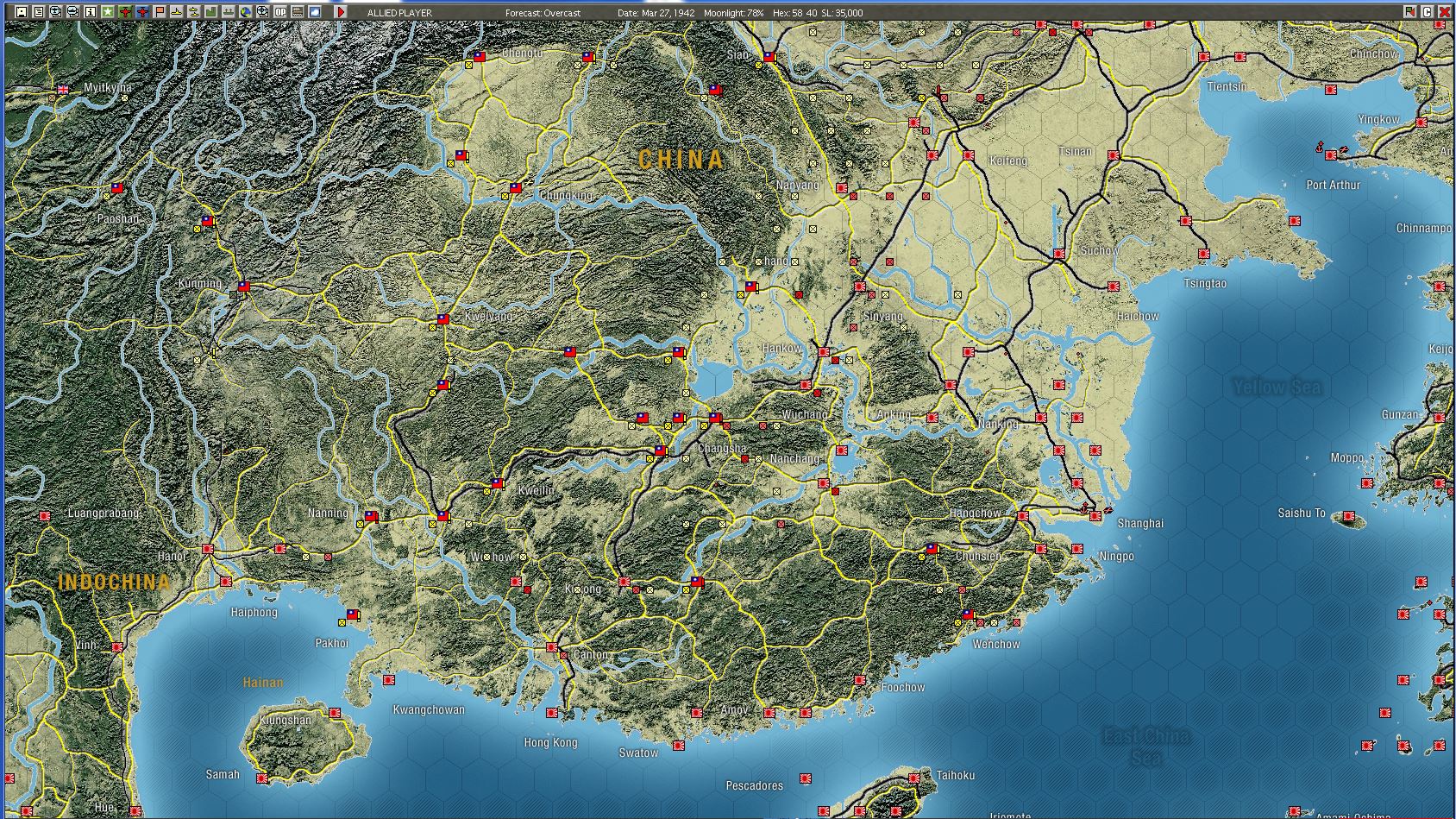Click the crosshair target icon
The width and height of the screenshot is (1456, 819).
click(263, 12)
